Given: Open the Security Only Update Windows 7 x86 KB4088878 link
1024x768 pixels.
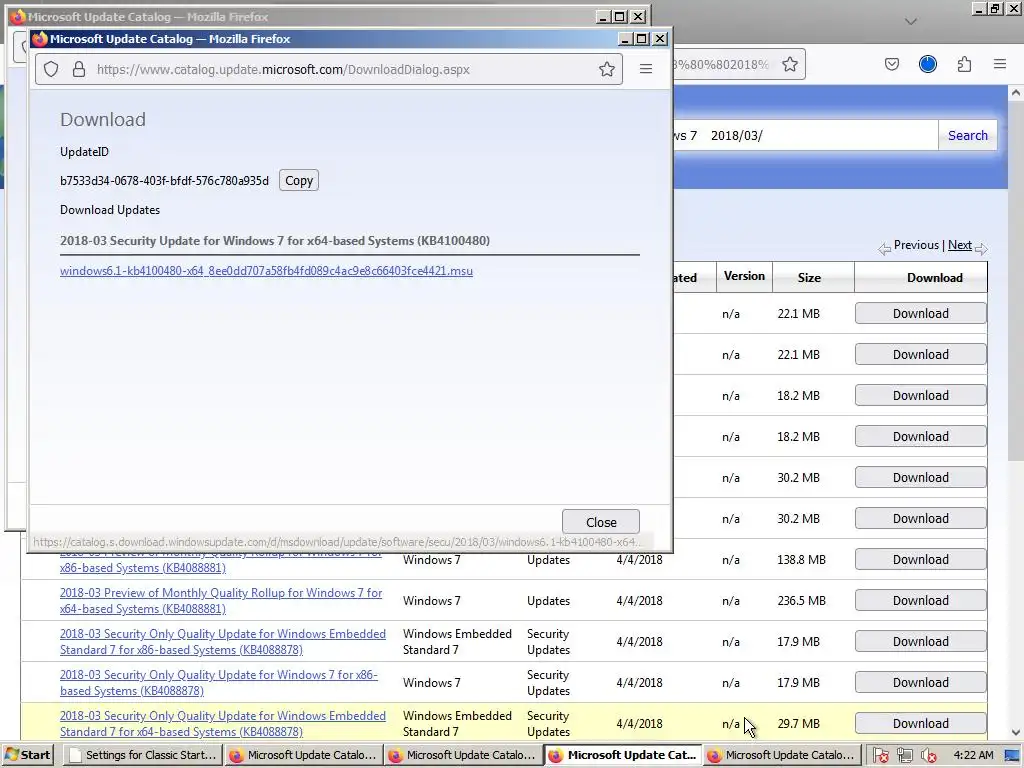Looking at the screenshot, I should [x=219, y=682].
